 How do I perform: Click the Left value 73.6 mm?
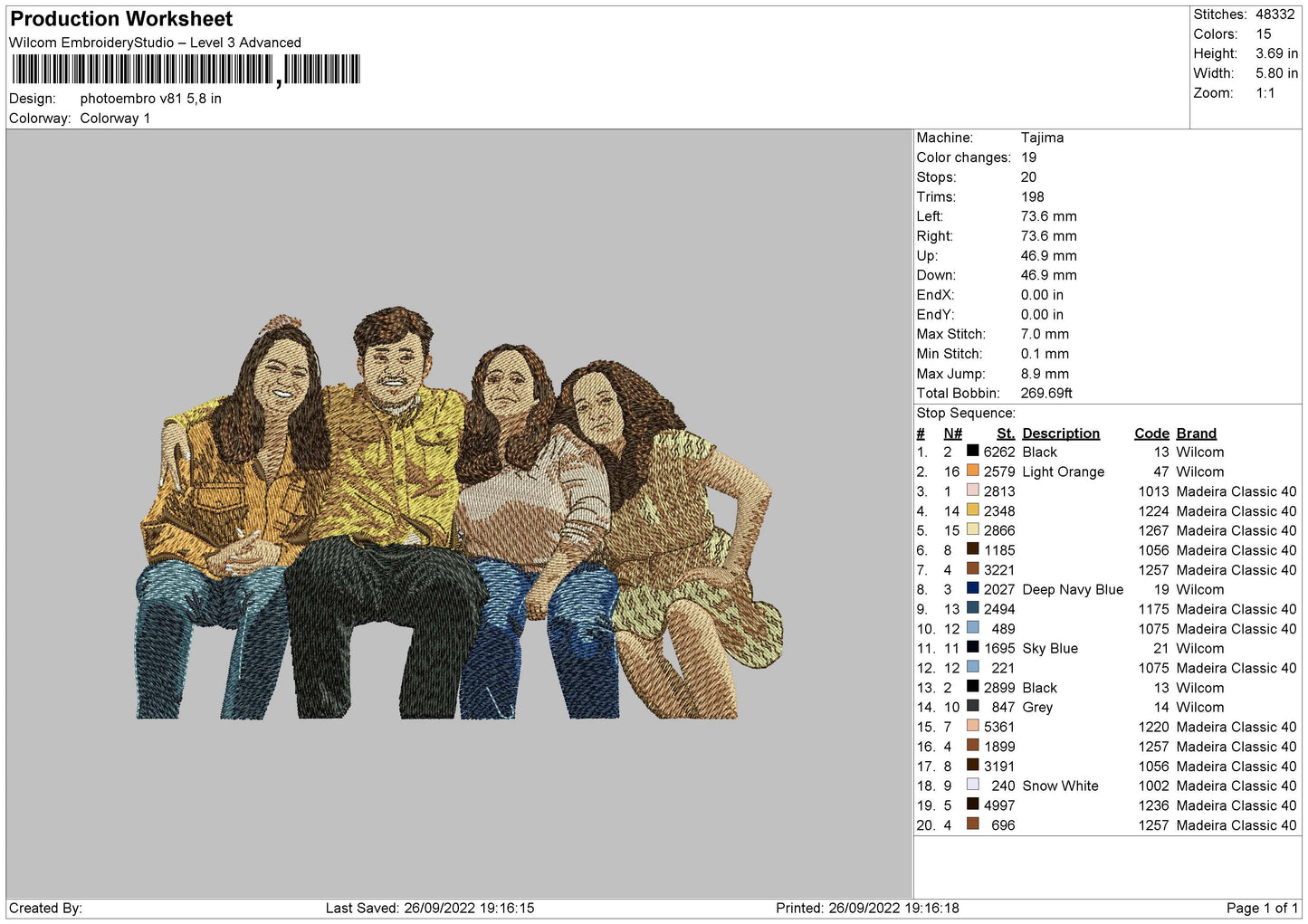tap(1048, 216)
